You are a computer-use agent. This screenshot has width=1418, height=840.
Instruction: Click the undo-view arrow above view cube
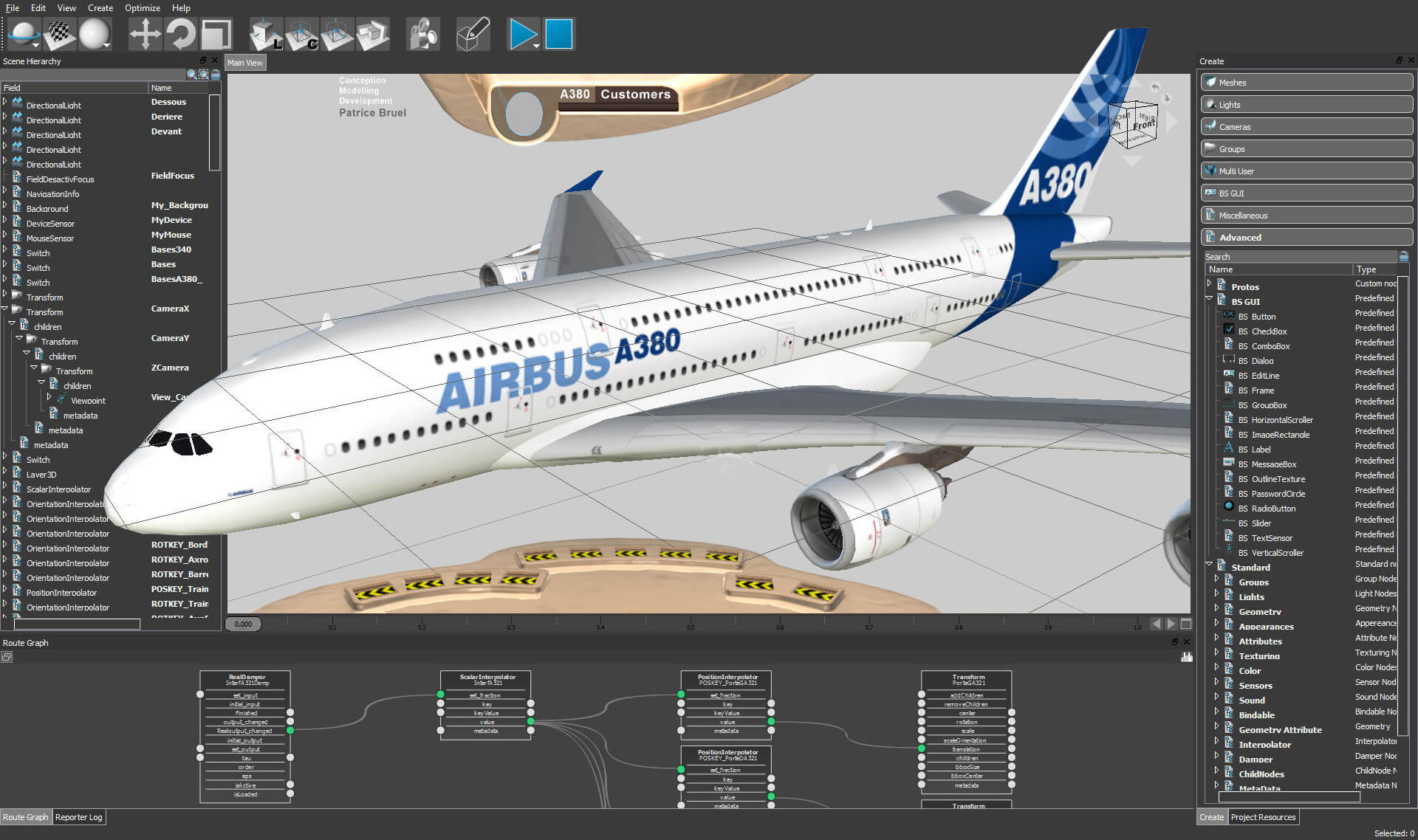point(1156,86)
